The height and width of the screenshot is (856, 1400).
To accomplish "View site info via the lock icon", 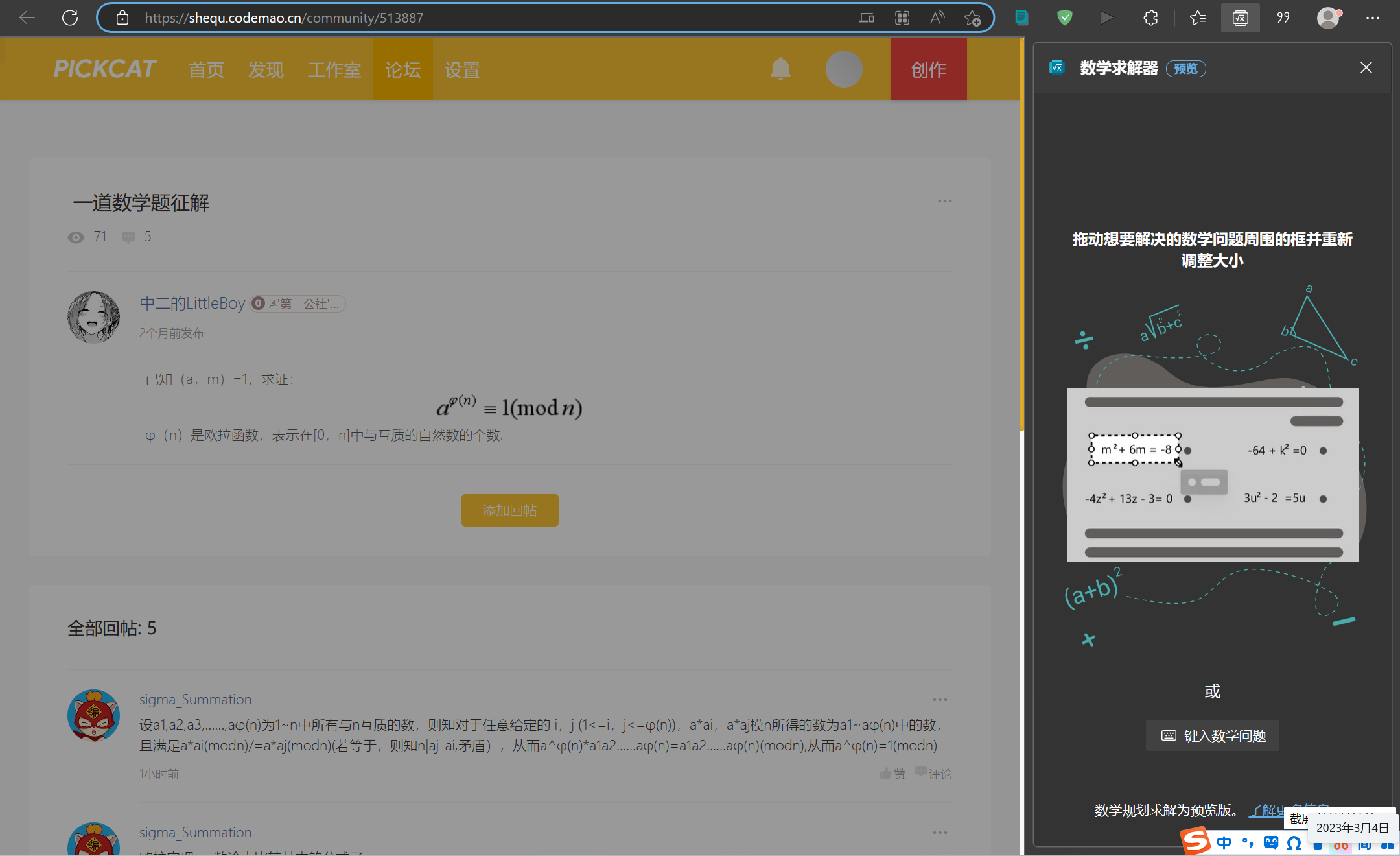I will click(x=122, y=18).
